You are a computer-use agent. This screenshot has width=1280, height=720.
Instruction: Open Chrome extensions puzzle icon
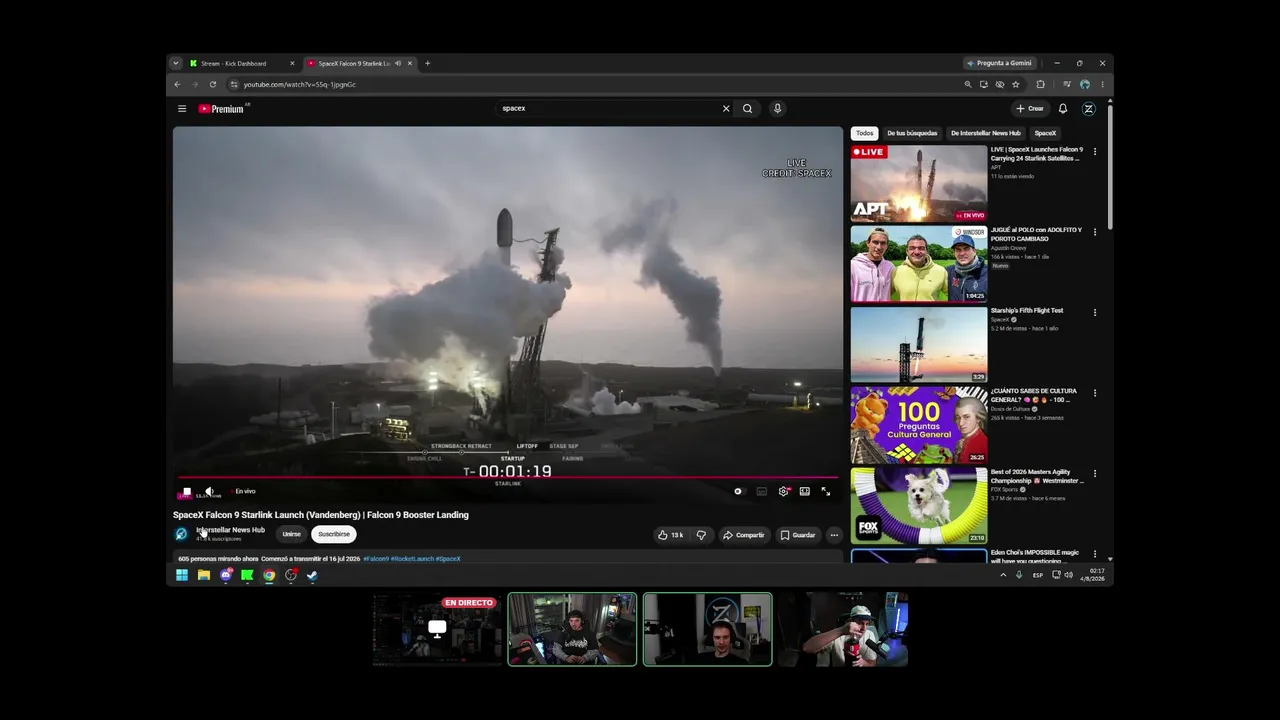tap(1041, 85)
